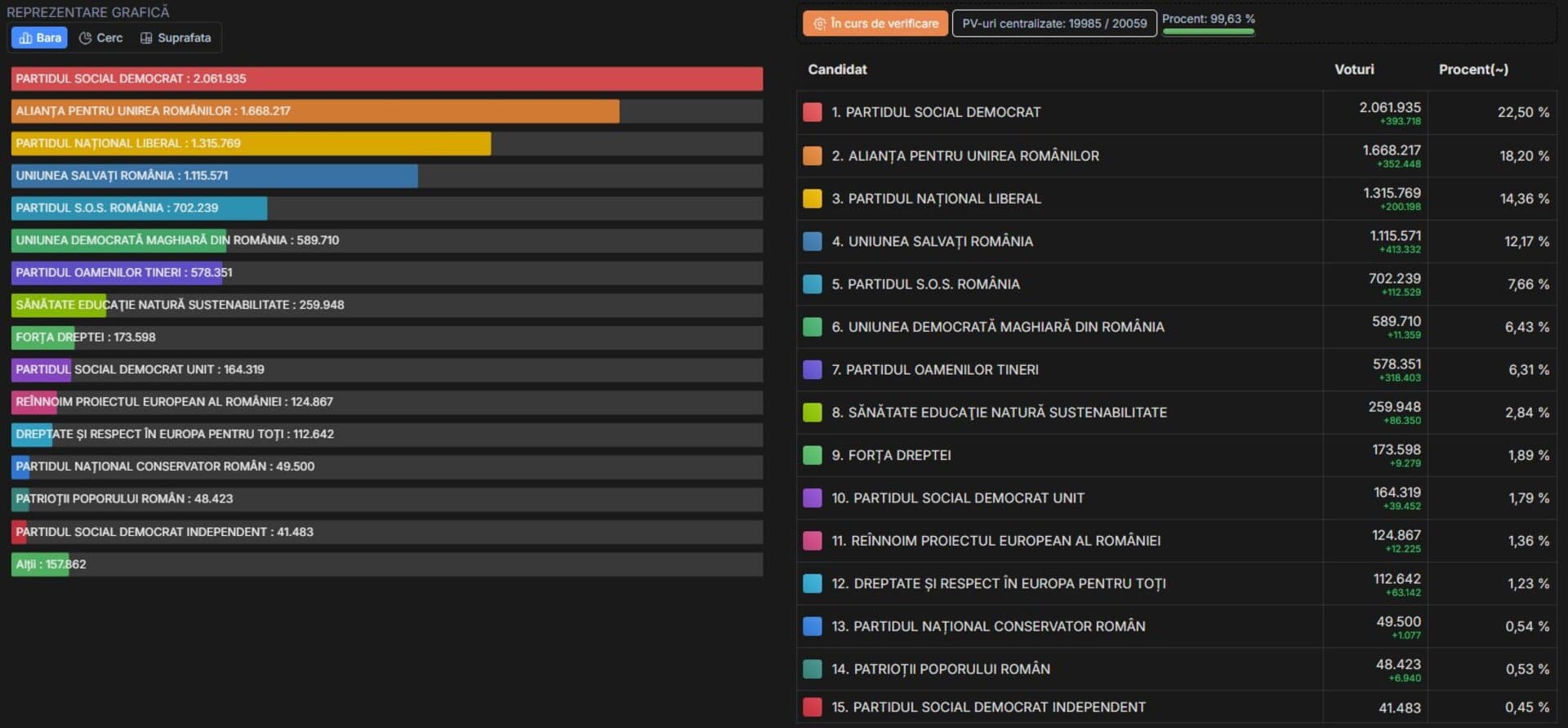1568x728 pixels.
Task: Click the red swatch for Partidul Social Democrat
Action: [812, 113]
